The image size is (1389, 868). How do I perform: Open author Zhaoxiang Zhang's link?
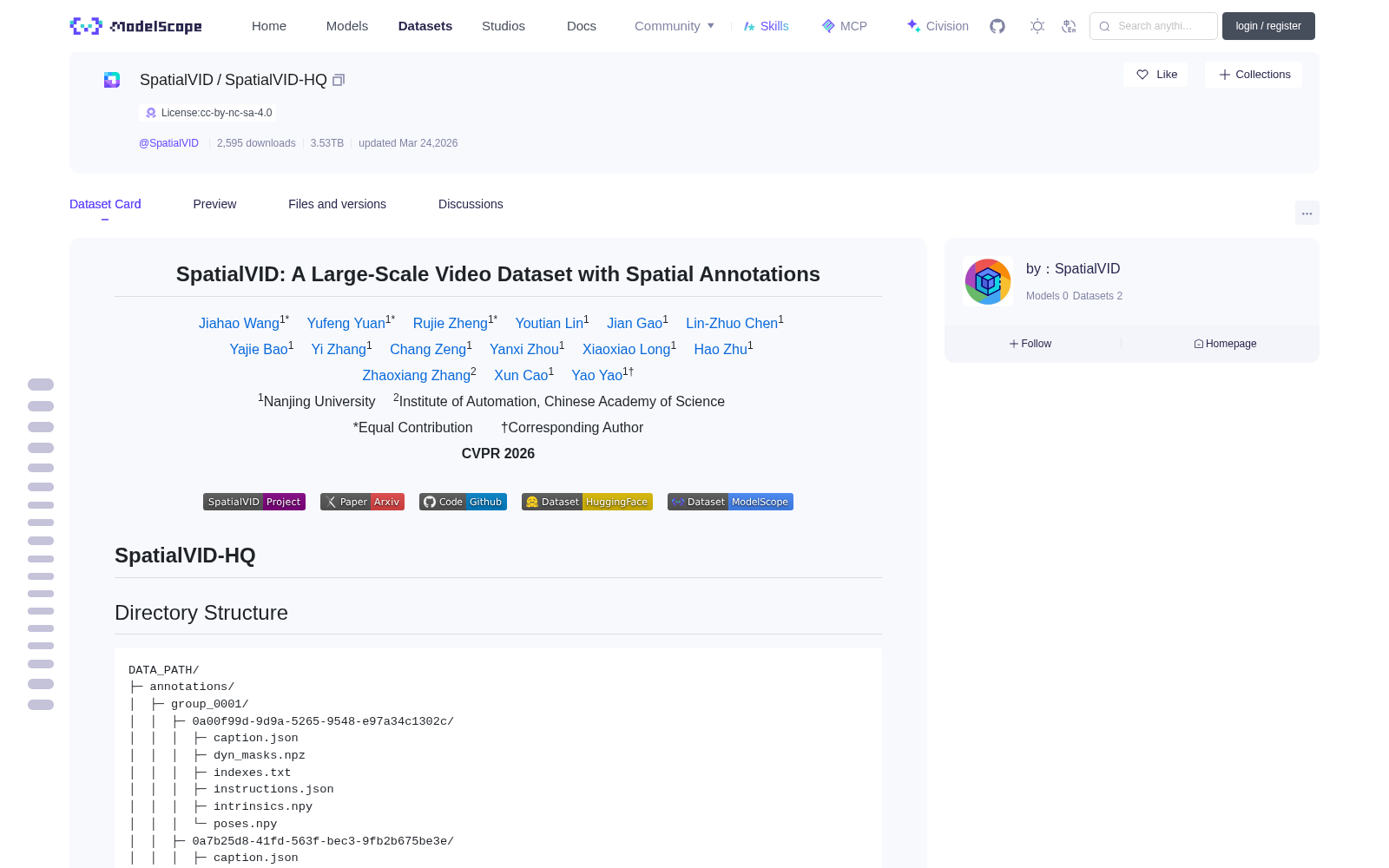point(417,376)
